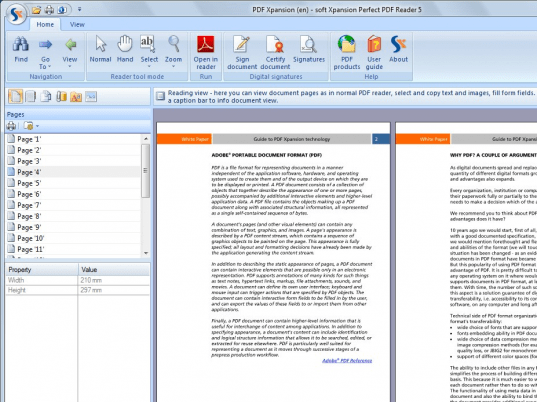Screen dimensions: 537x402
Task: Select Page '8' in the Pages list
Action: tap(74, 216)
